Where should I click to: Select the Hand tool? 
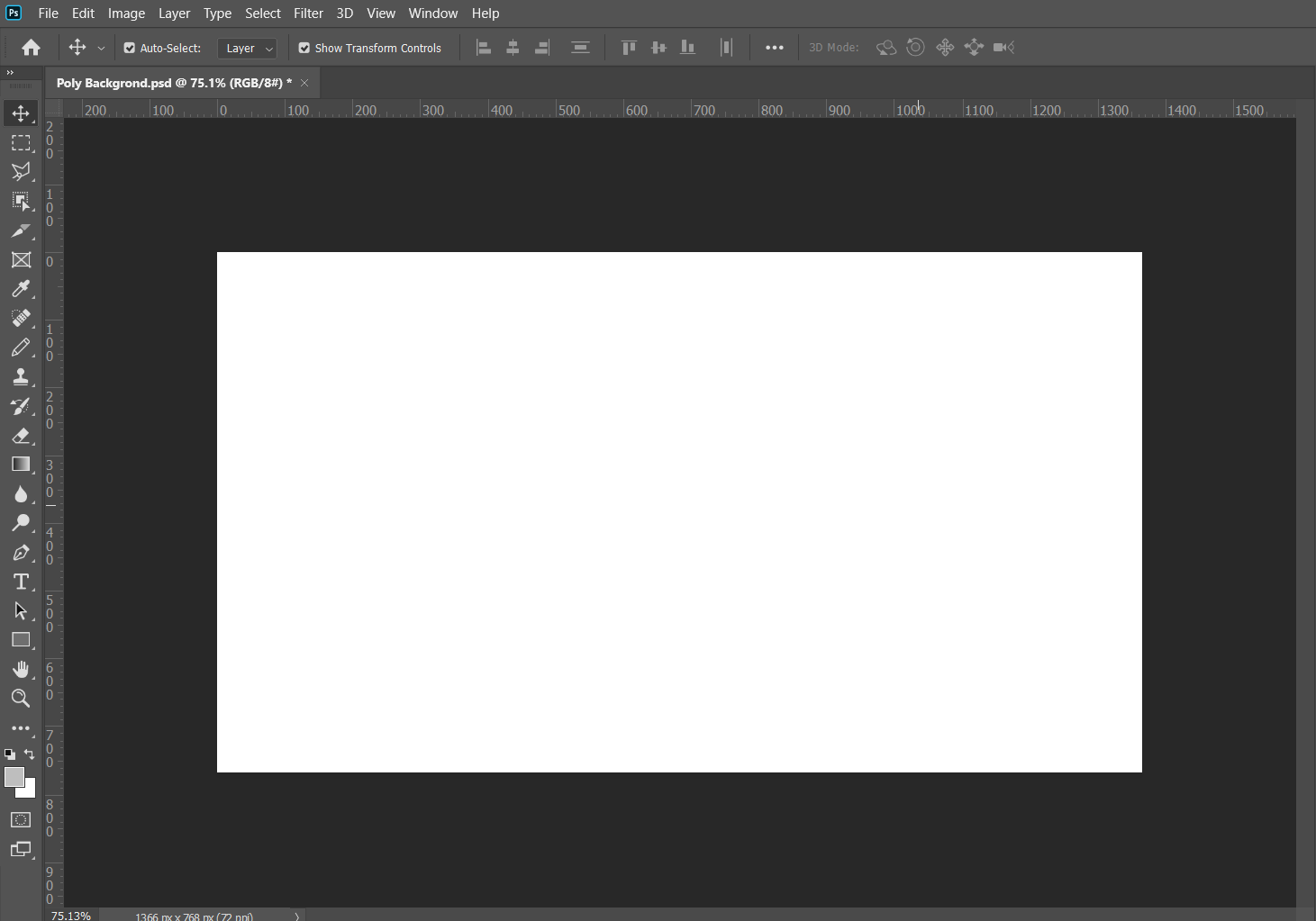point(21,669)
